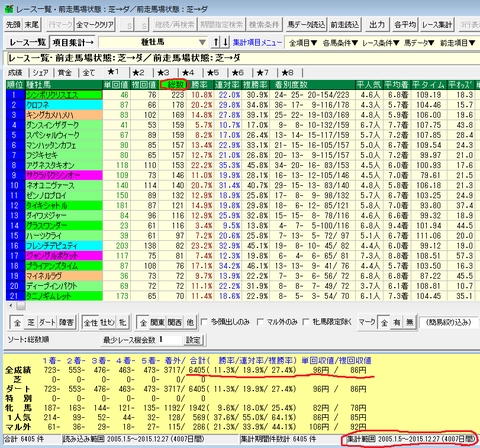Select the 関西 region filter toggle
This screenshot has width=480, height=448.
point(174,322)
